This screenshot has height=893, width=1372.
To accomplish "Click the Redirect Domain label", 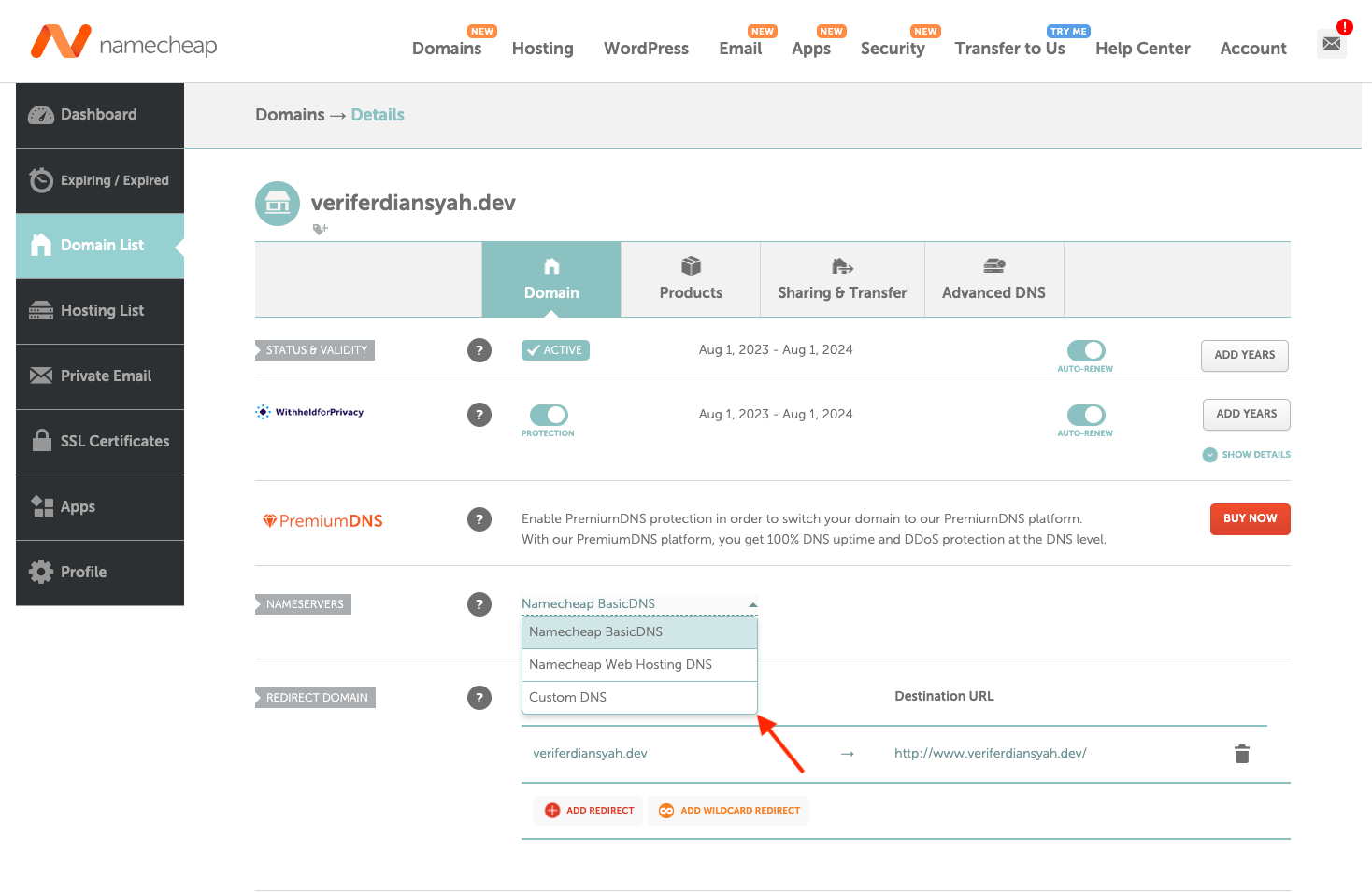I will [x=315, y=698].
